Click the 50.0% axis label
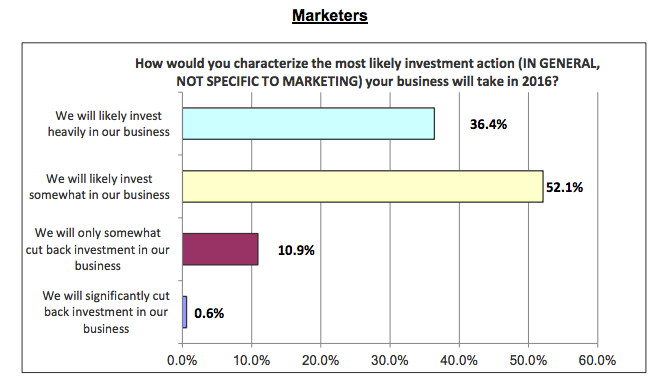 click(x=528, y=360)
